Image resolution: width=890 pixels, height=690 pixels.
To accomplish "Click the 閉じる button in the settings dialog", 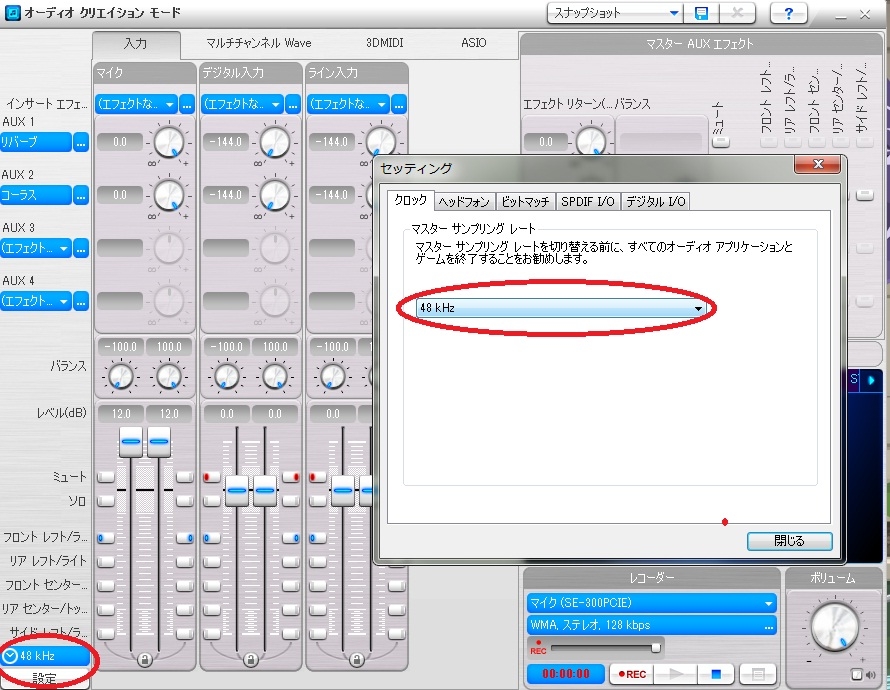I will tap(789, 541).
